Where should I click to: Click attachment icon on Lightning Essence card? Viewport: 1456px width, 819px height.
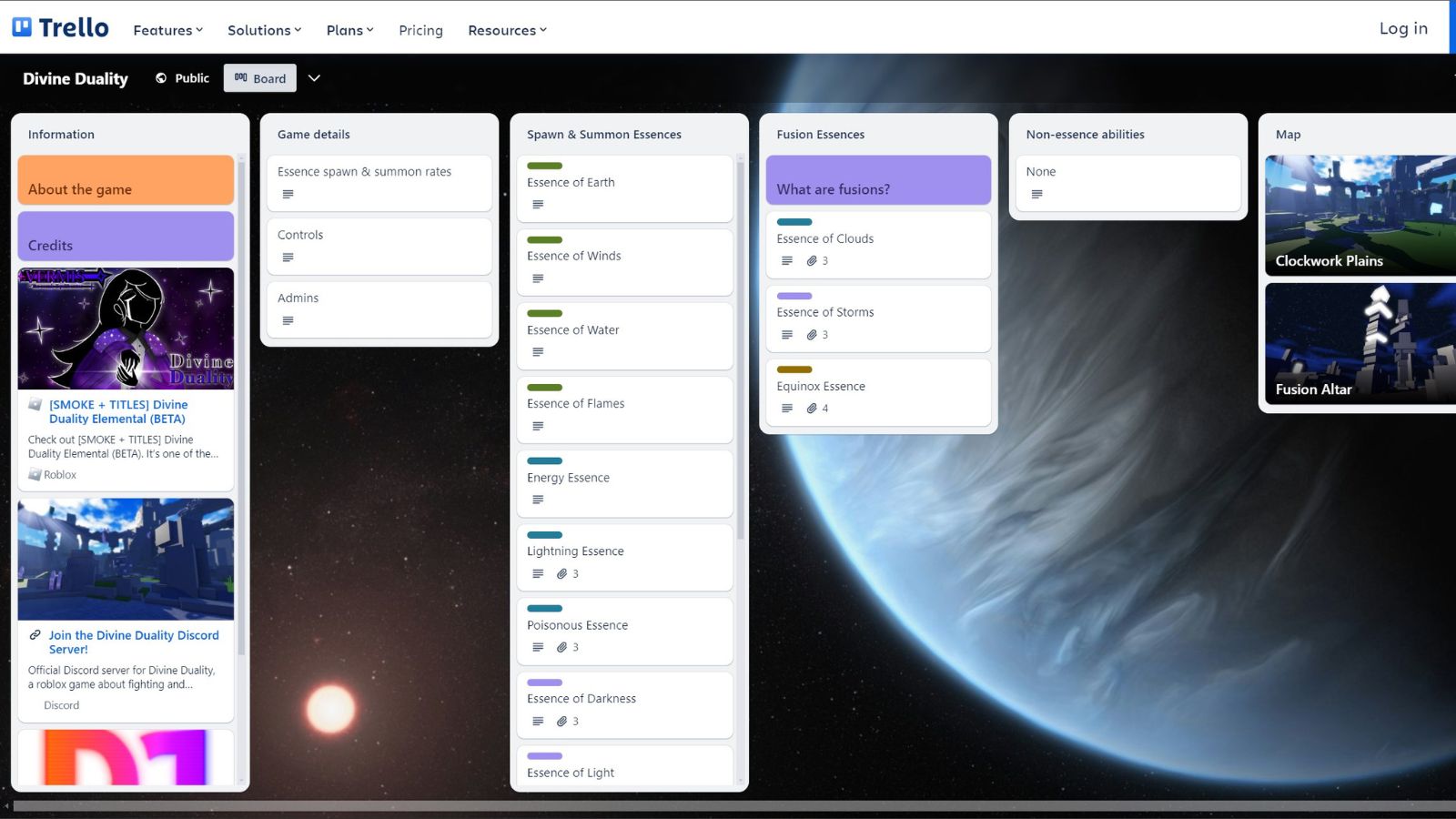(x=561, y=574)
